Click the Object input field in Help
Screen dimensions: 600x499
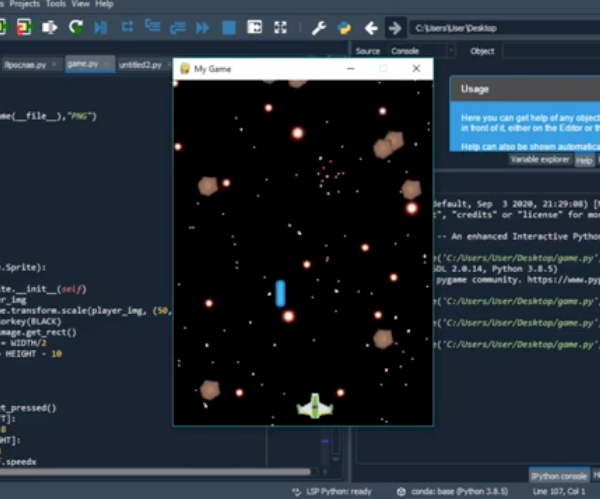click(x=550, y=51)
